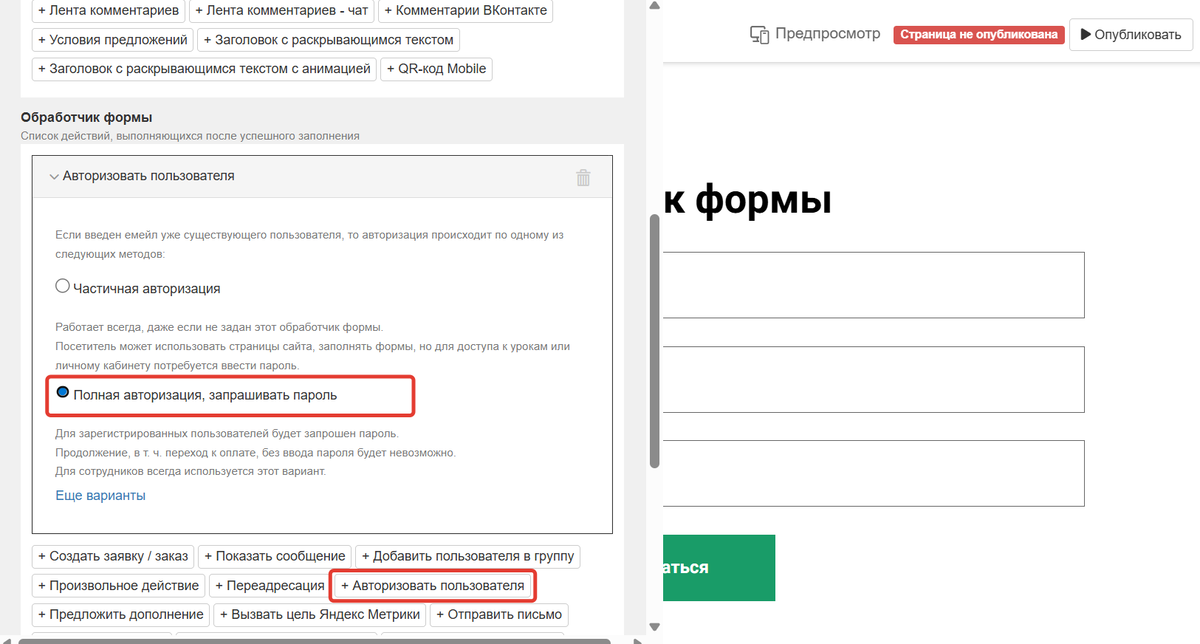Insert the QR-код Mobile block
This screenshot has height=644, width=1200.
tap(436, 69)
